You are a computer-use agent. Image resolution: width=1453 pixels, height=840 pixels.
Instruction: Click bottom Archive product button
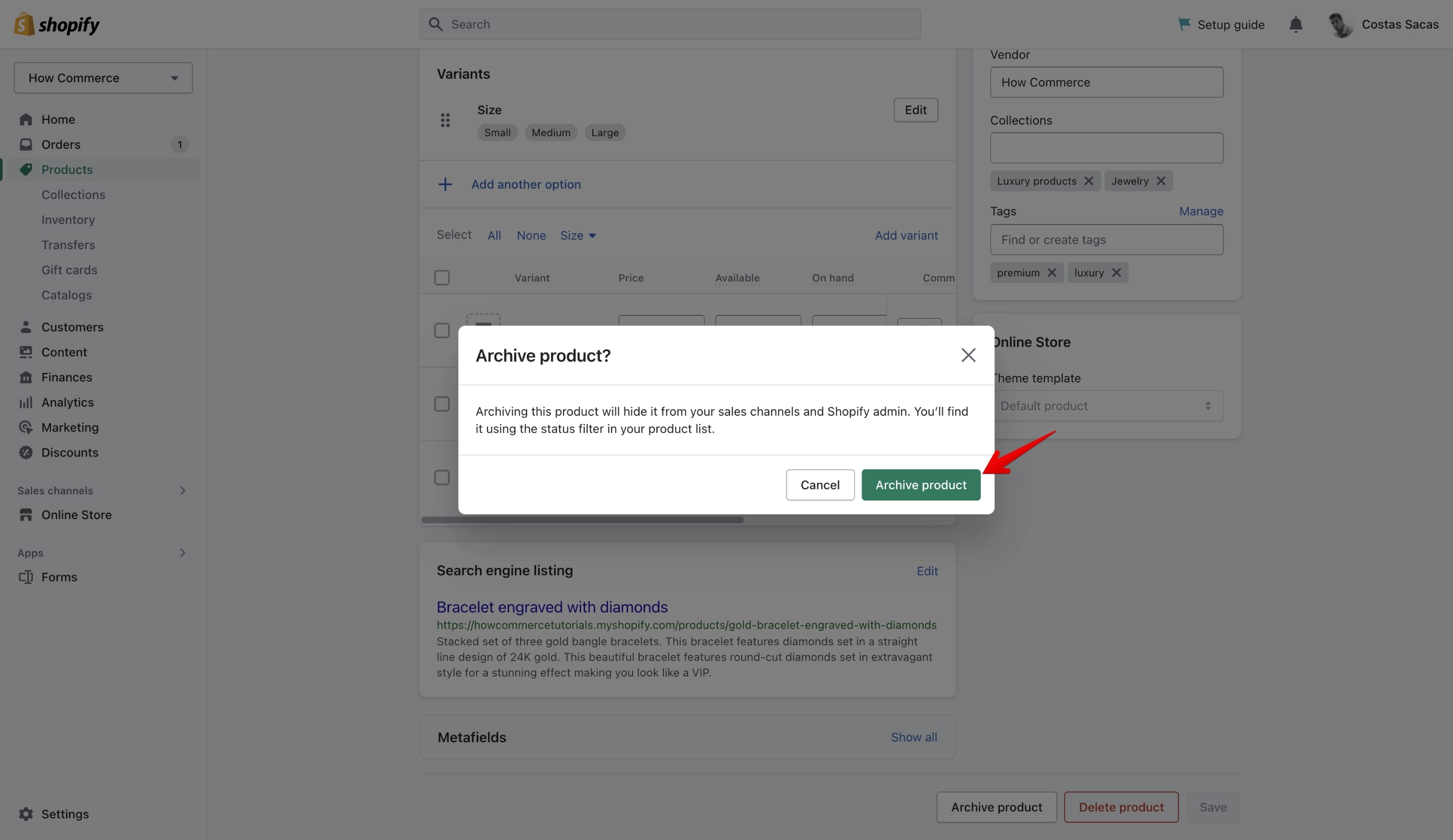pyautogui.click(x=996, y=807)
